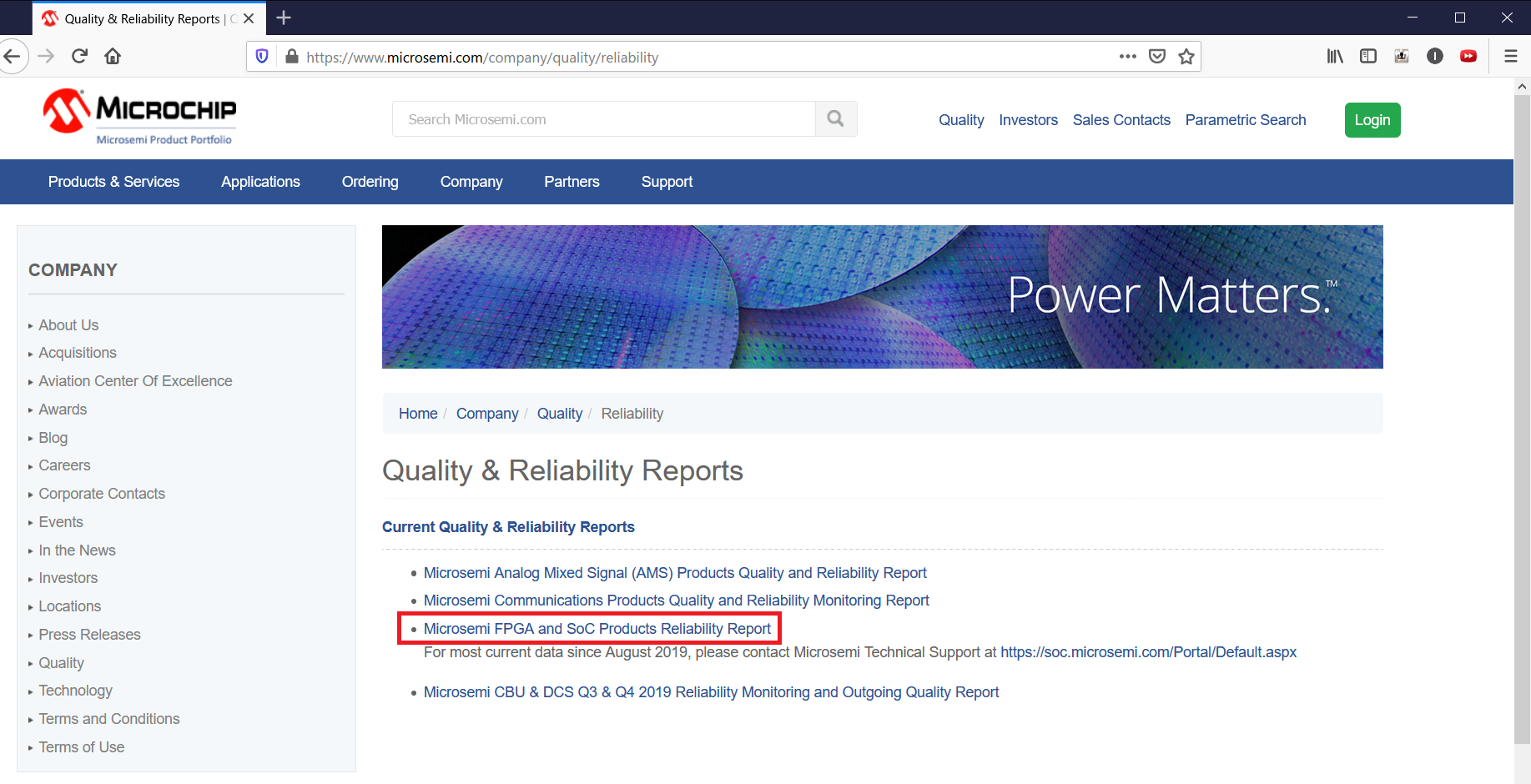Toggle the sidebar view icon
Viewport: 1531px width, 784px height.
click(x=1368, y=57)
